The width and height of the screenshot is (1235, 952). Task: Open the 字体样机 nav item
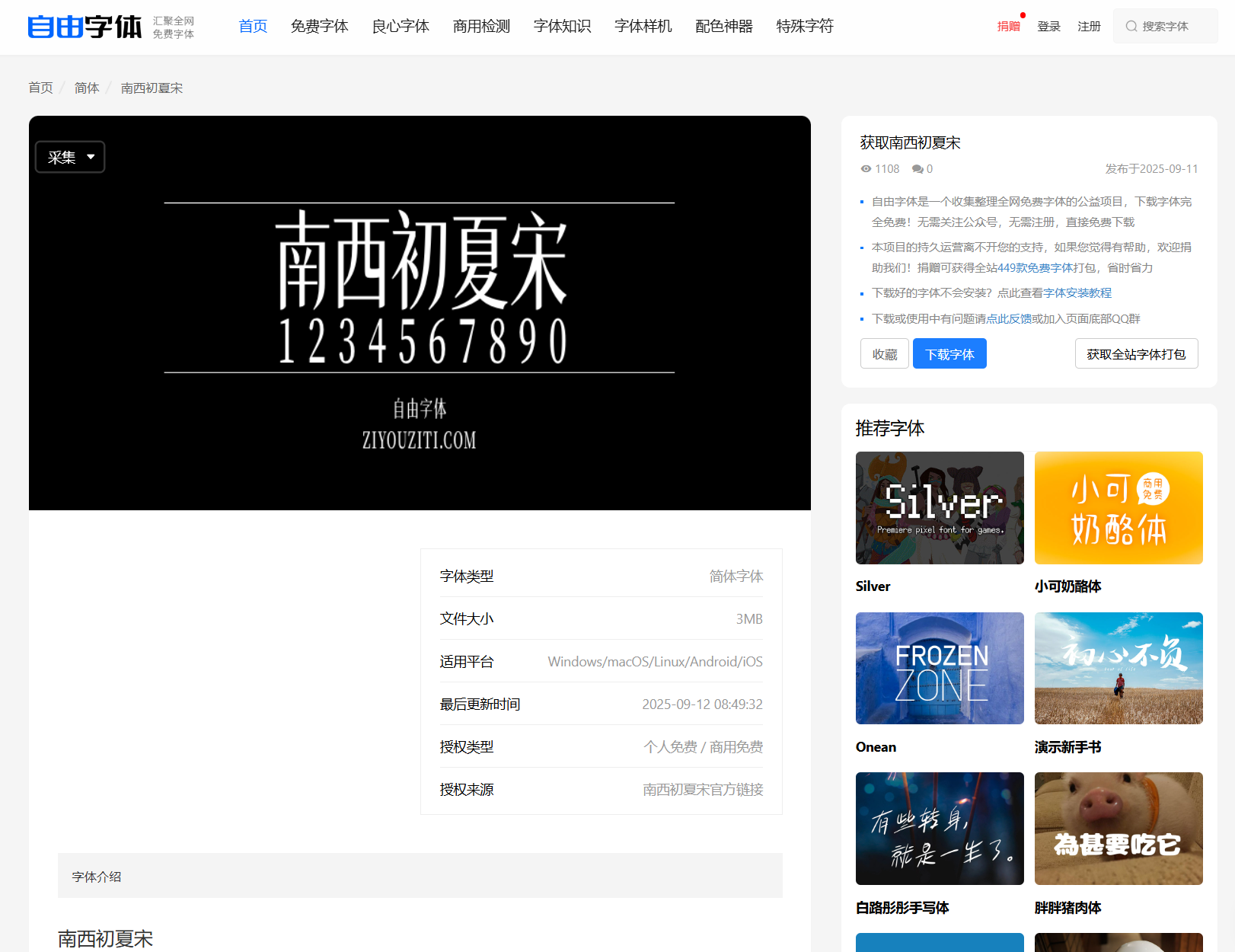pyautogui.click(x=643, y=27)
